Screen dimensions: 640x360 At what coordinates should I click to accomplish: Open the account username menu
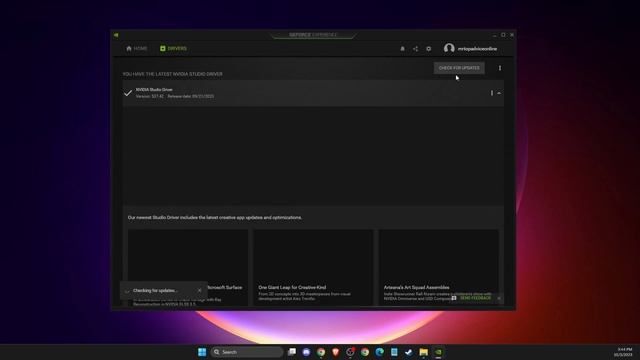click(x=477, y=49)
